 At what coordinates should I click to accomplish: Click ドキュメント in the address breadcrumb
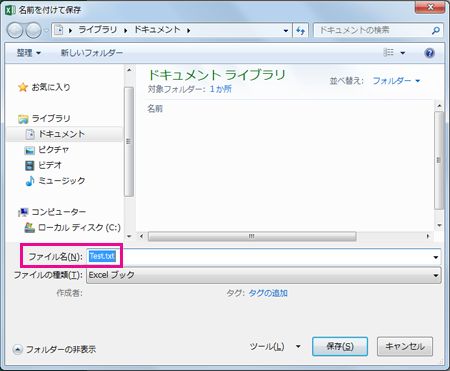pos(157,30)
